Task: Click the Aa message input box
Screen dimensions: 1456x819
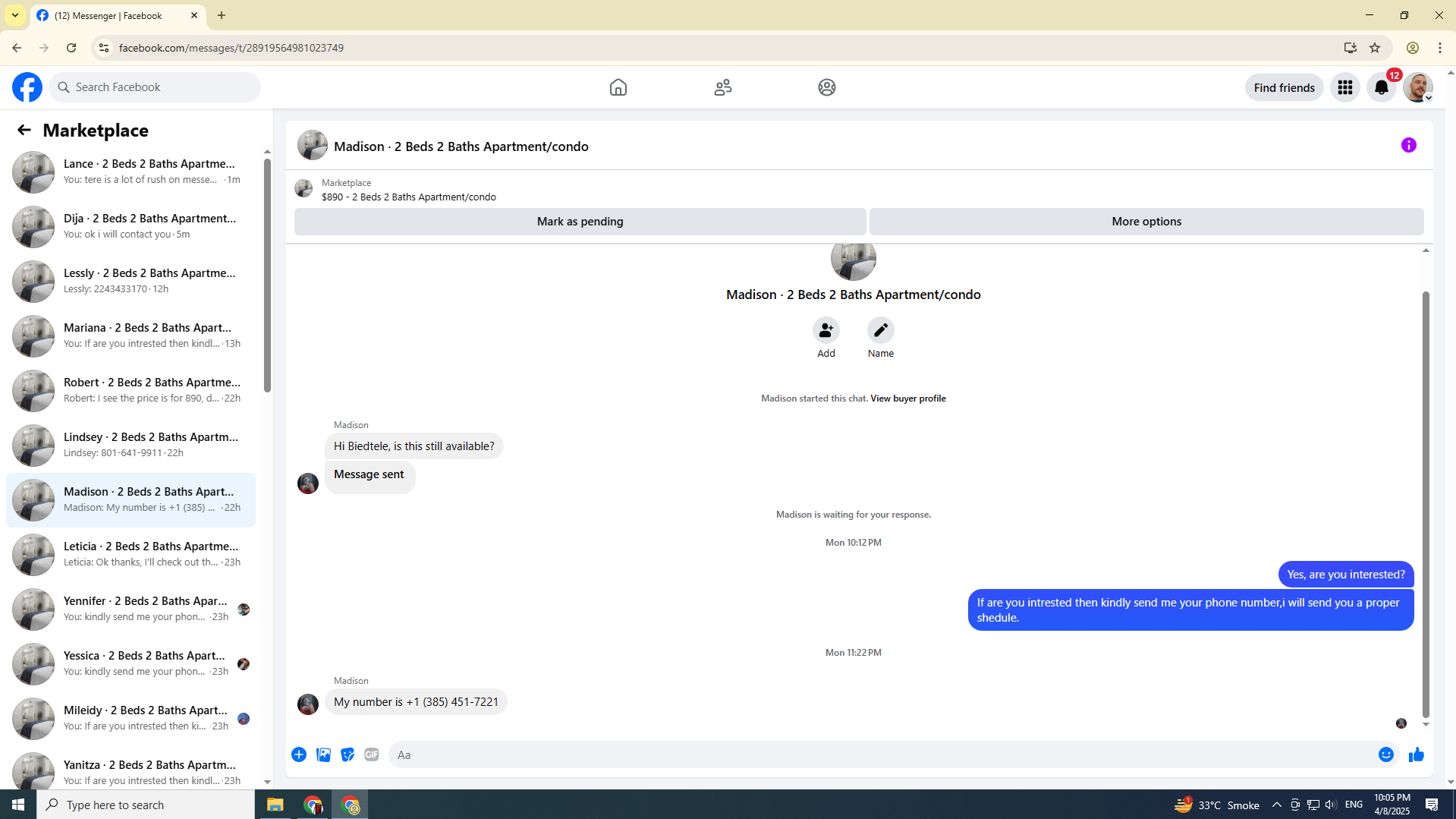Action: (883, 754)
